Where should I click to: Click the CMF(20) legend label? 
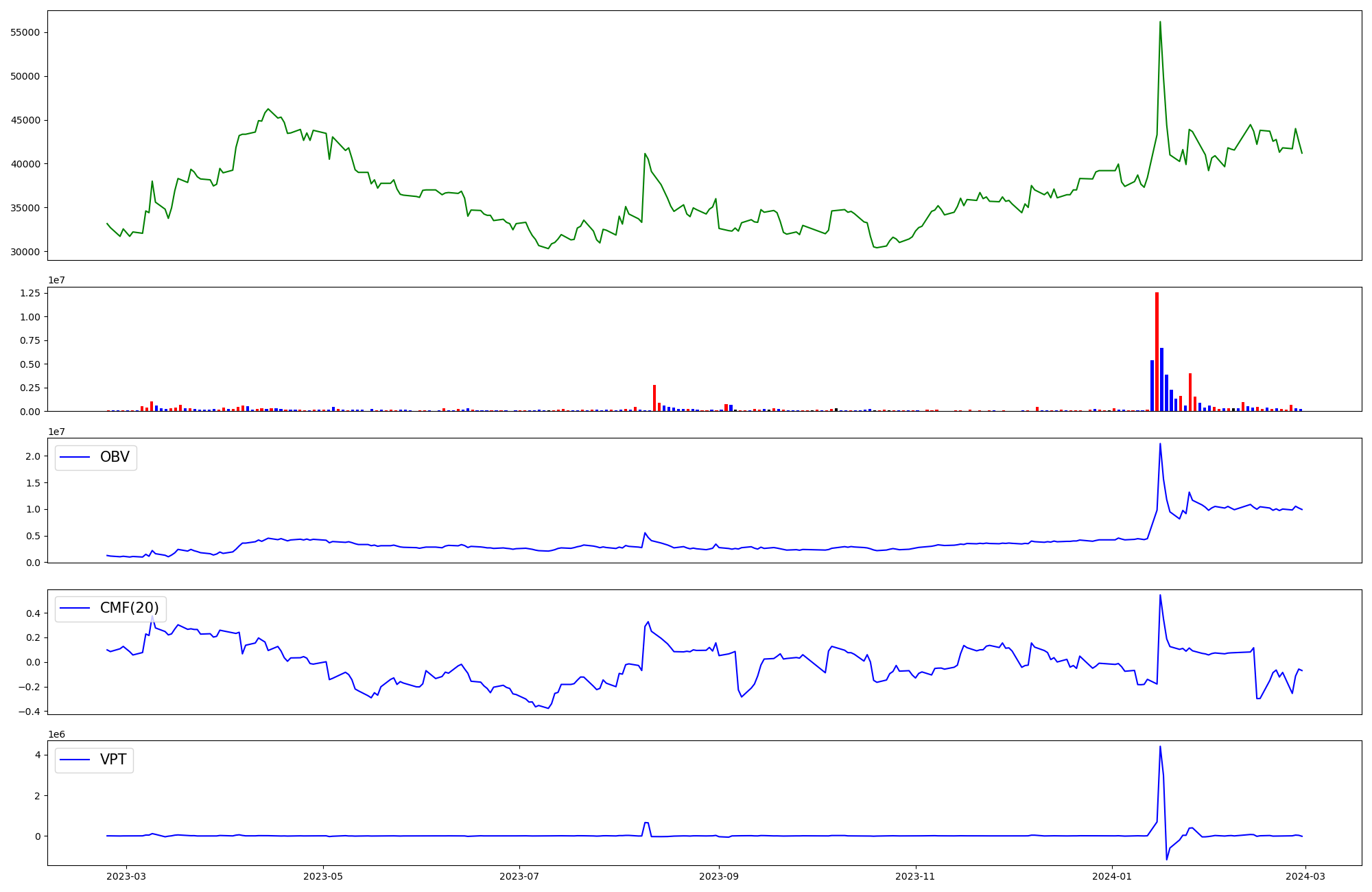point(129,608)
